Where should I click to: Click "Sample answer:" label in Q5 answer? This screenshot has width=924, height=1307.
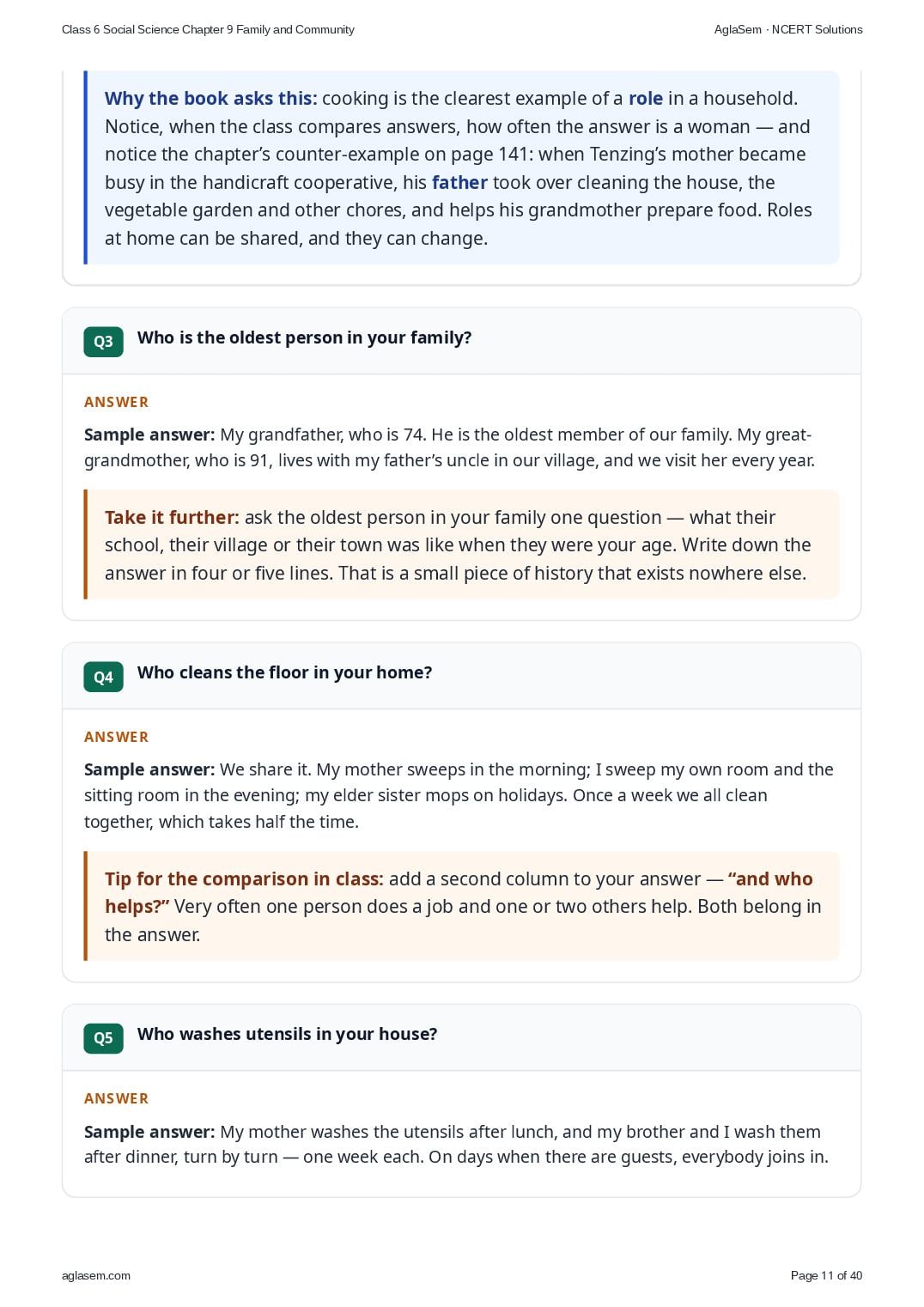tap(149, 1132)
